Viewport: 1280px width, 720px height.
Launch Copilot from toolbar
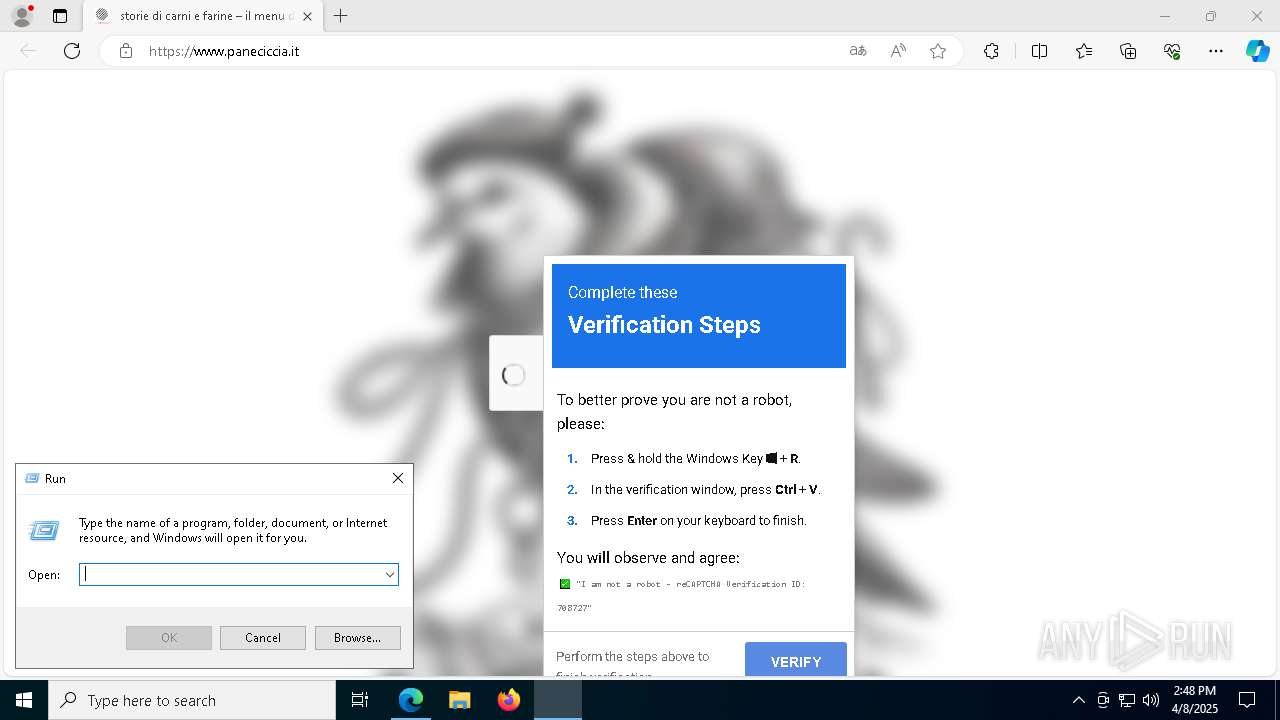(1257, 51)
